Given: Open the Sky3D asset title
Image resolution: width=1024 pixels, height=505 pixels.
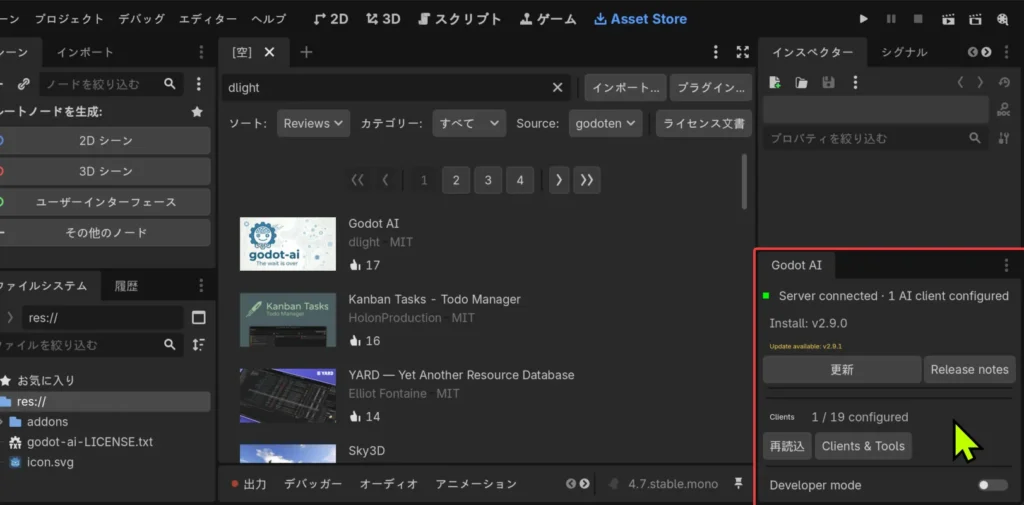Looking at the screenshot, I should pos(366,451).
